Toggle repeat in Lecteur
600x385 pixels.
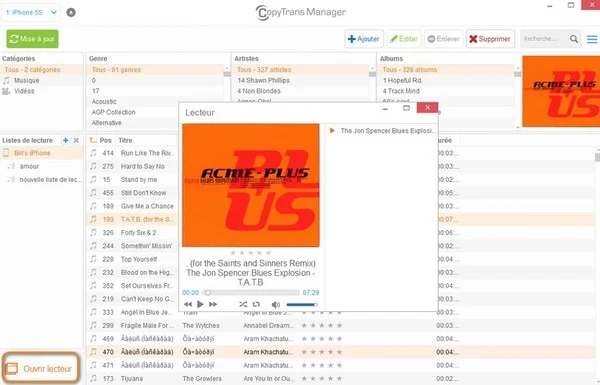[256, 305]
